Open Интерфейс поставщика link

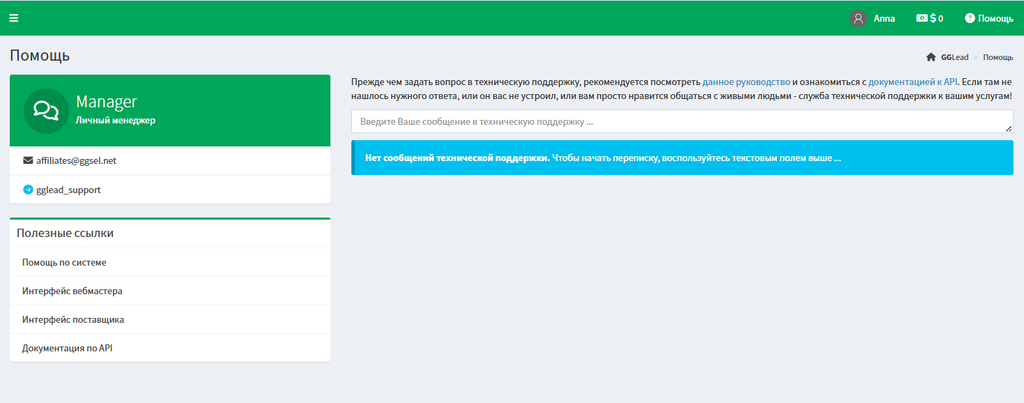(x=73, y=319)
